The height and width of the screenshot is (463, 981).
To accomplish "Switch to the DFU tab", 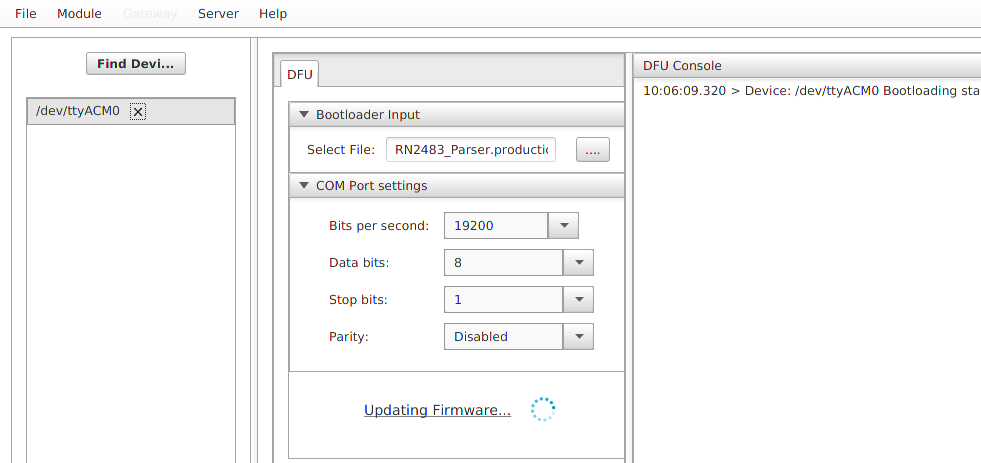I will click(299, 74).
